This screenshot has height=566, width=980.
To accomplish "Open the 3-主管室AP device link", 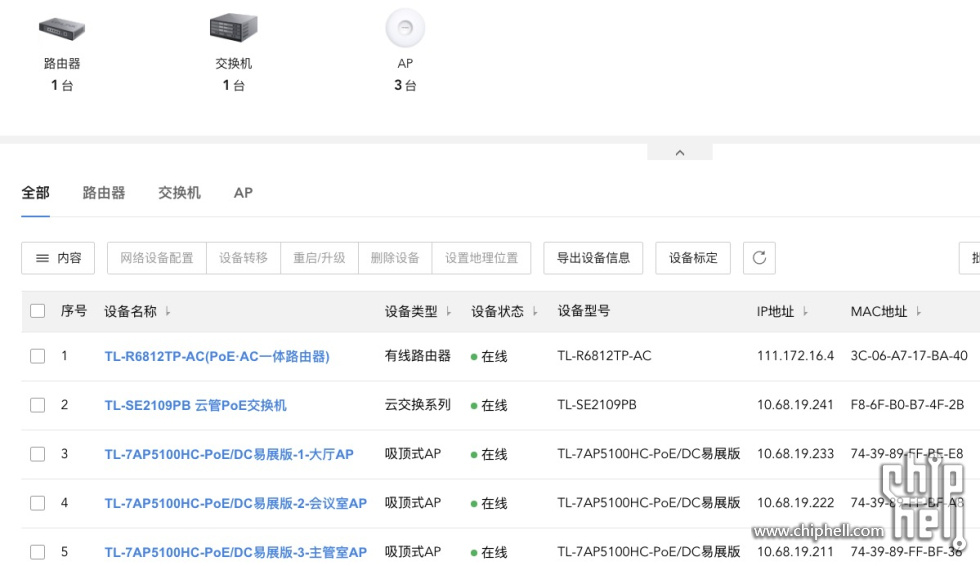I will click(236, 552).
